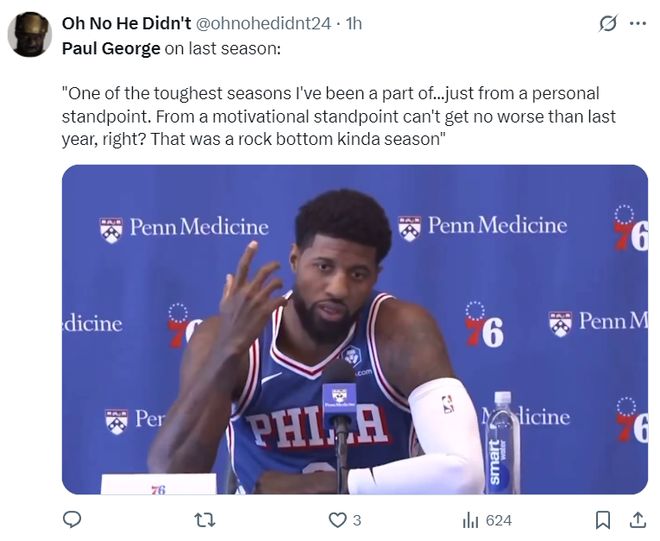The height and width of the screenshot is (541, 660).
Task: Click the bold "Paul George" text
Action: 111,47
